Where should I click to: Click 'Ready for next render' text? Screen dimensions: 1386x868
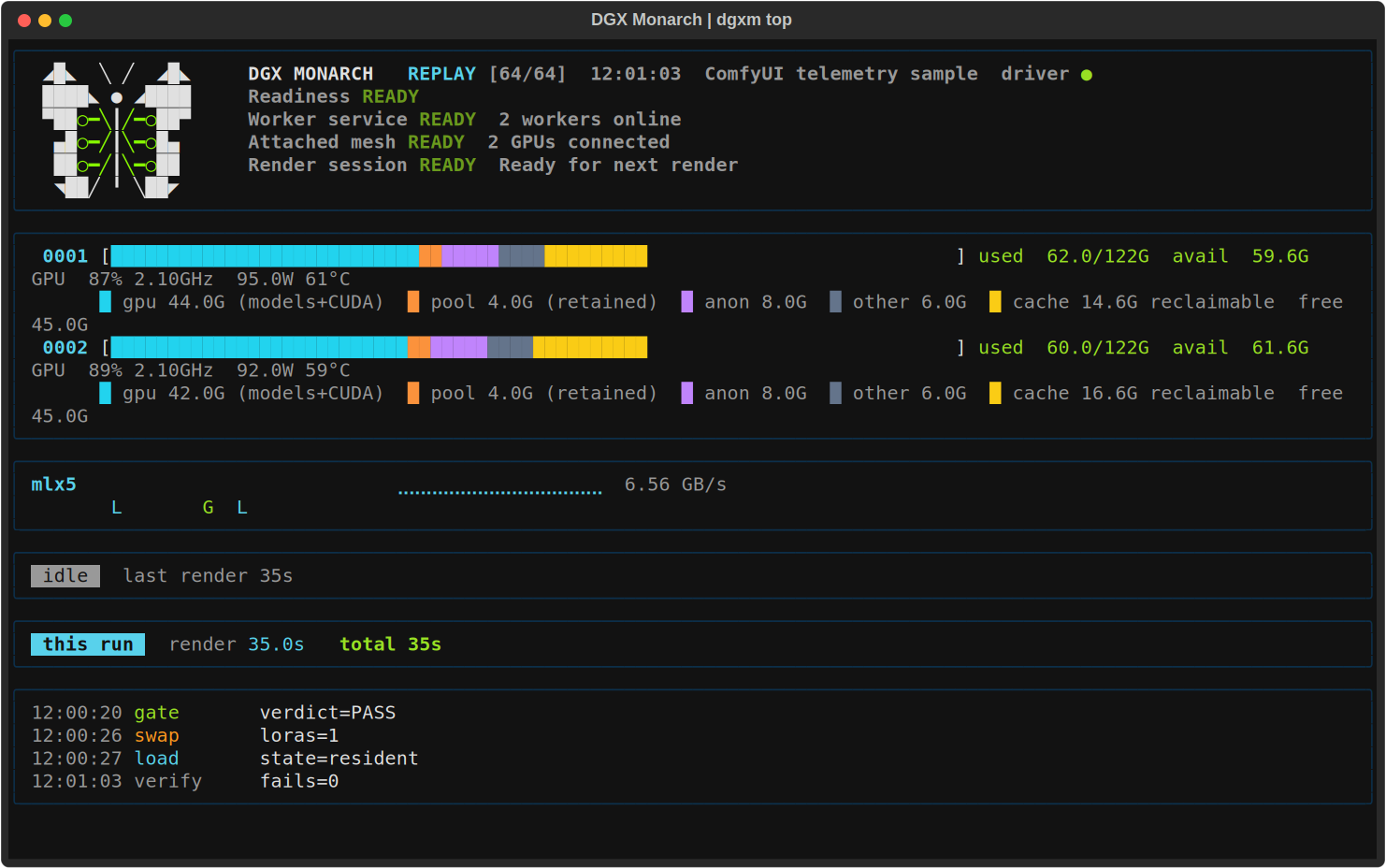[618, 166]
